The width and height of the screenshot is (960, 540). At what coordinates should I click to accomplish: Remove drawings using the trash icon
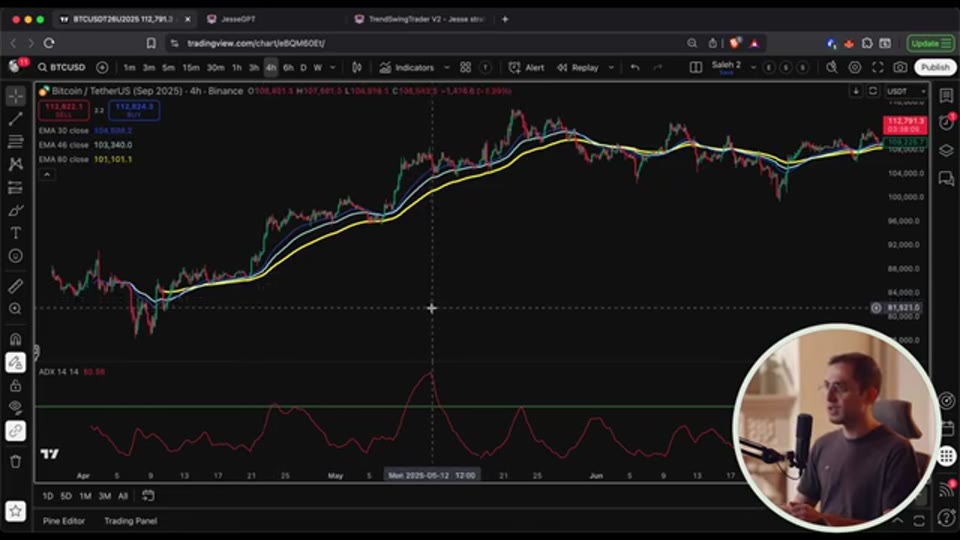pos(15,461)
